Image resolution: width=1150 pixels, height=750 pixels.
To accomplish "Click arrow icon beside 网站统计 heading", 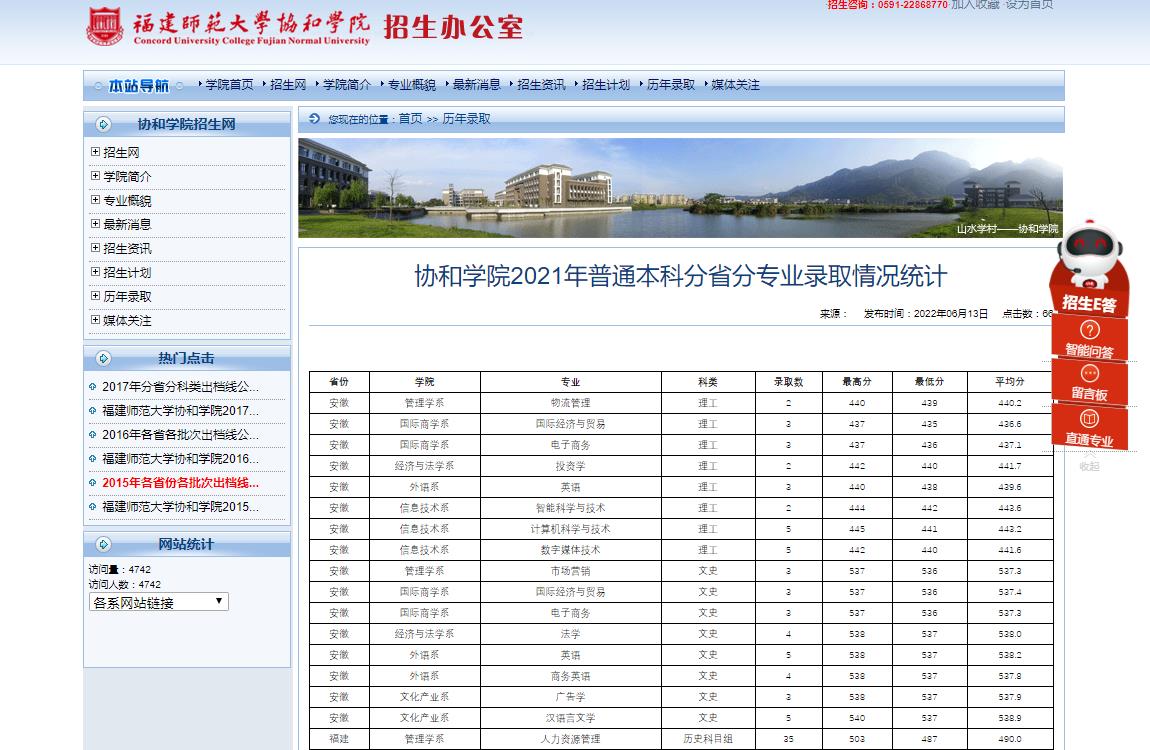I will click(103, 544).
